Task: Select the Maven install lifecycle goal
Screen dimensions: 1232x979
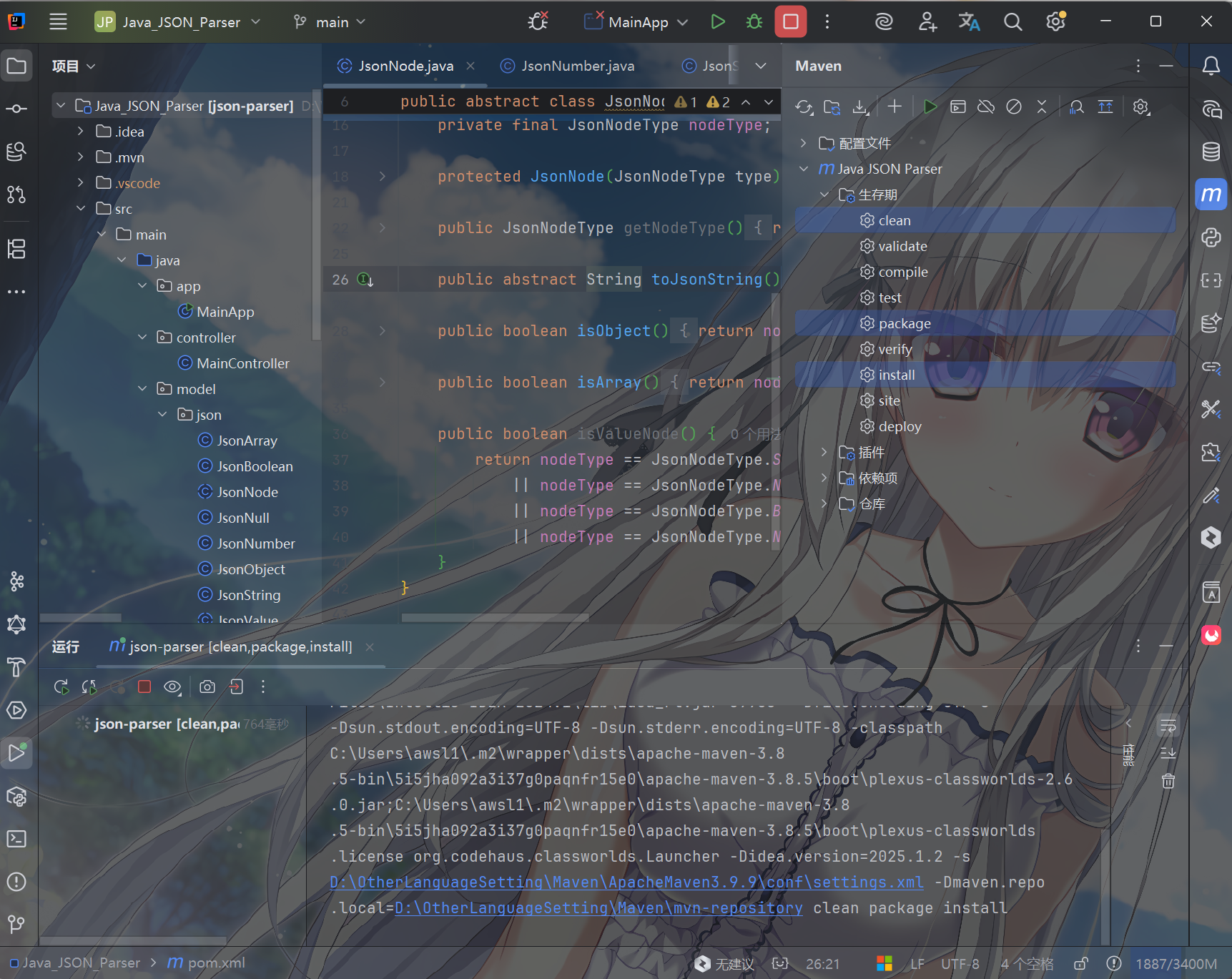Action: [985, 375]
